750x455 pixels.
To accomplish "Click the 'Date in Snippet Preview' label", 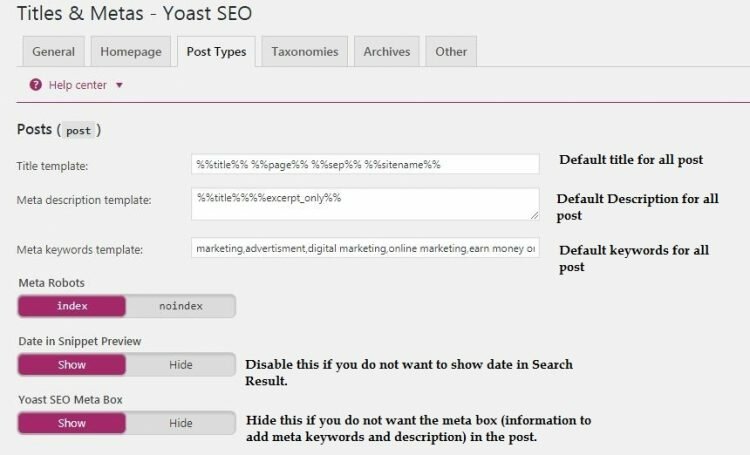I will tap(80, 341).
